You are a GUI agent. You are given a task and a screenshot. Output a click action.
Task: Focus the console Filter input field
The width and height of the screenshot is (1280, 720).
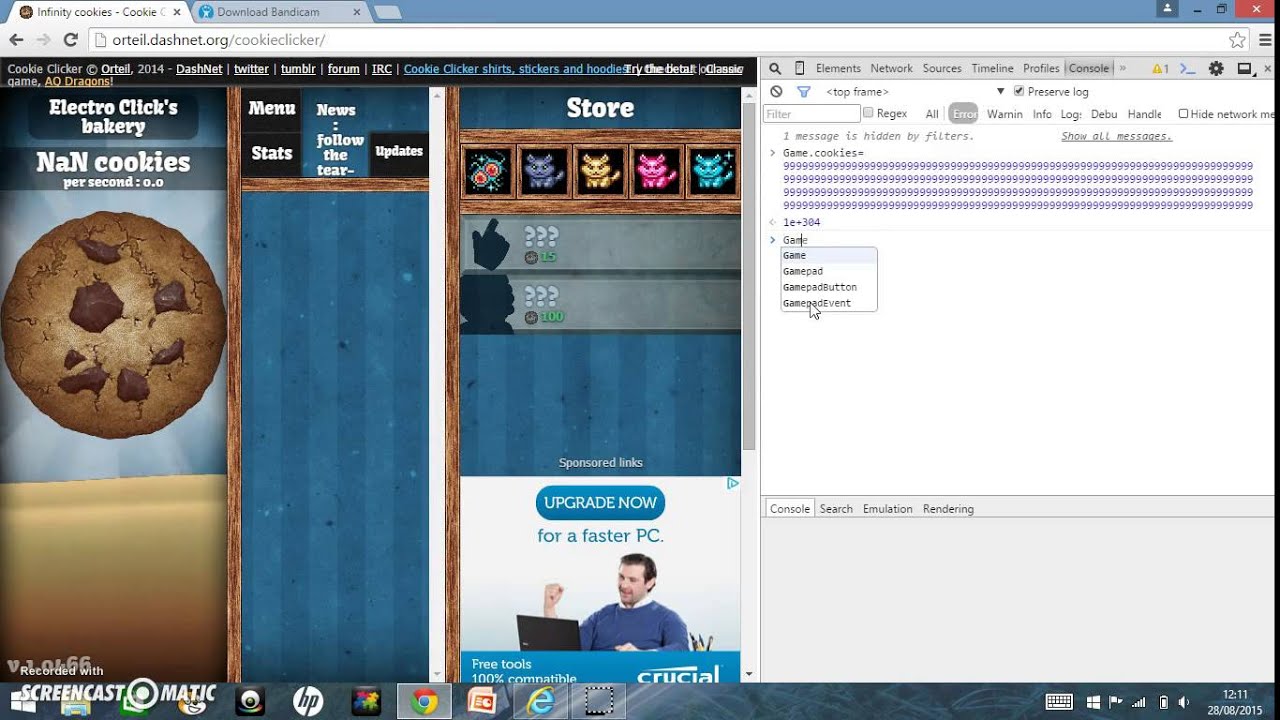point(811,114)
